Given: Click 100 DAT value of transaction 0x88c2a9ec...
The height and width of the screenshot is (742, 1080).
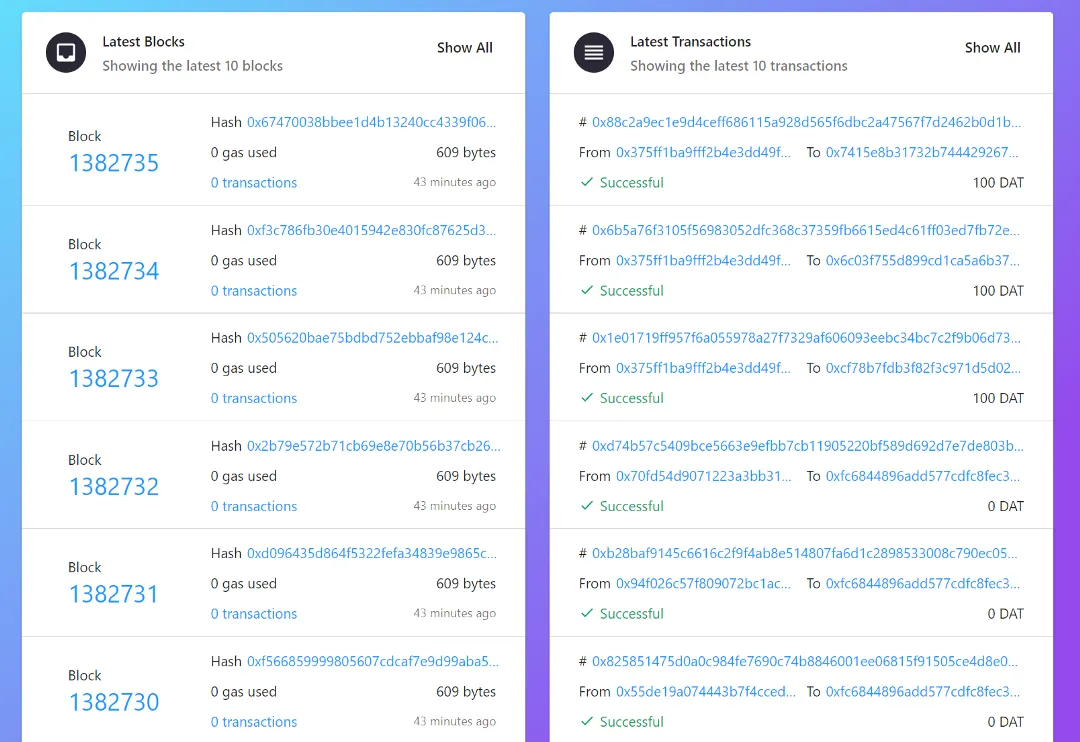Looking at the screenshot, I should pos(998,183).
